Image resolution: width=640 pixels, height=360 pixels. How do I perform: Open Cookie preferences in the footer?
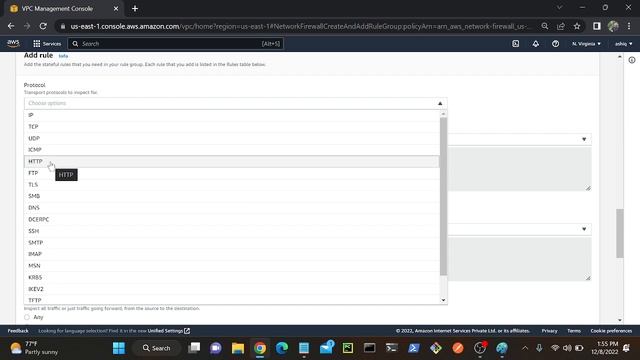coord(611,331)
